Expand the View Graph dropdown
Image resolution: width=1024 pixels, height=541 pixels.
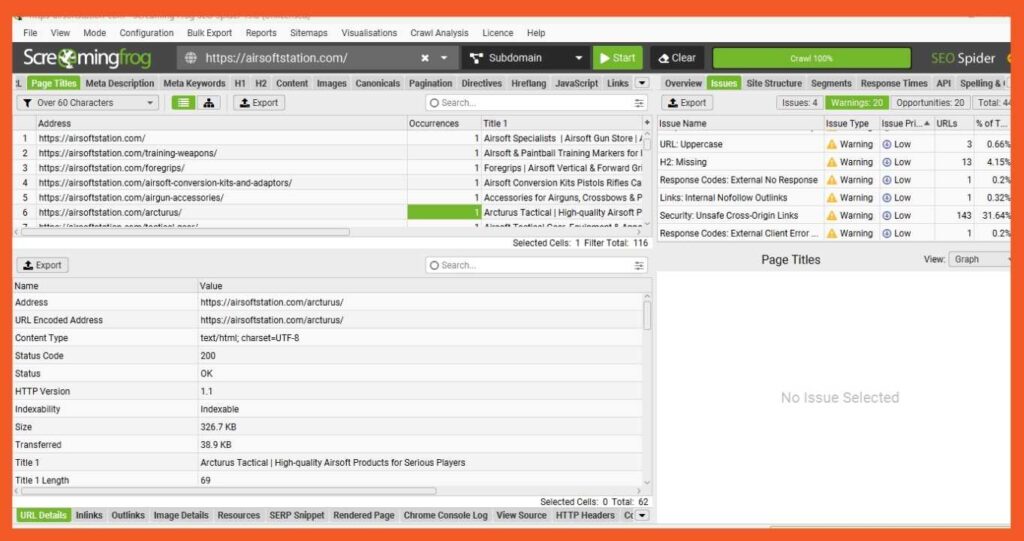(x=980, y=259)
